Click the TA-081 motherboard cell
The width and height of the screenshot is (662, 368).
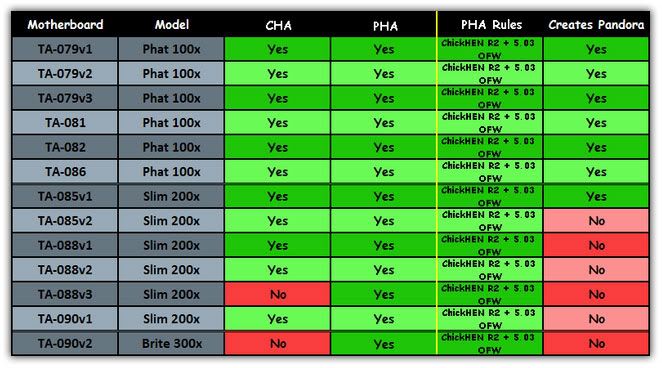(65, 123)
